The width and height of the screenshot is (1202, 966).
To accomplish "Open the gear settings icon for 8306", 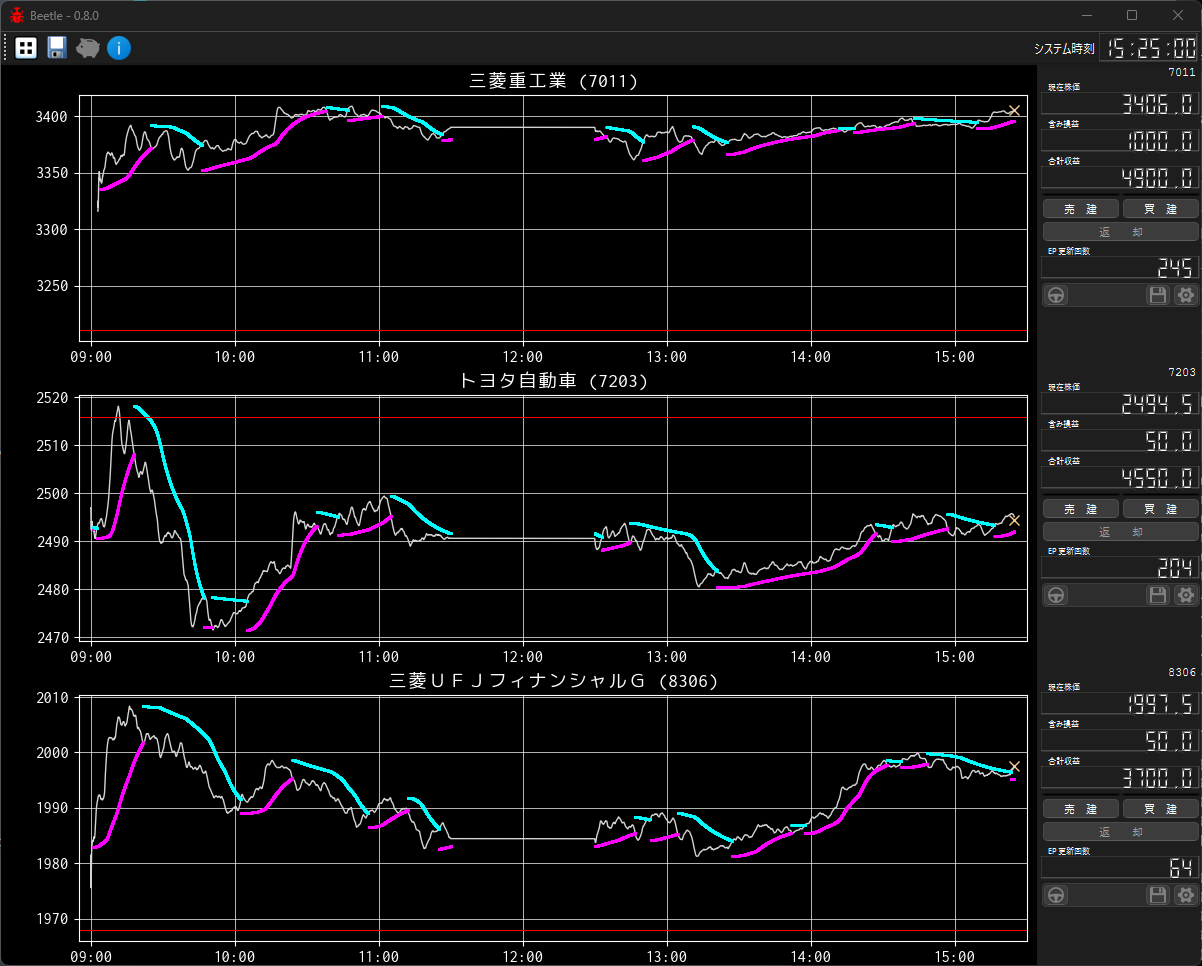I will (x=1186, y=895).
